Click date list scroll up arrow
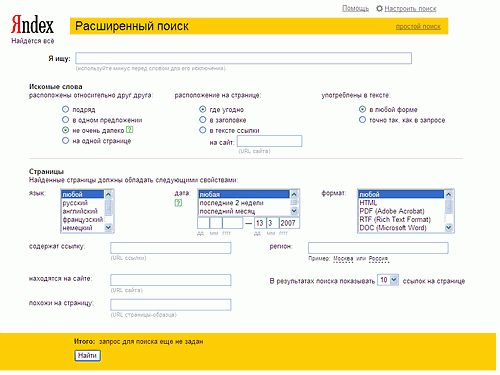Screen dimensions: 500x375 pyautogui.click(x=294, y=194)
